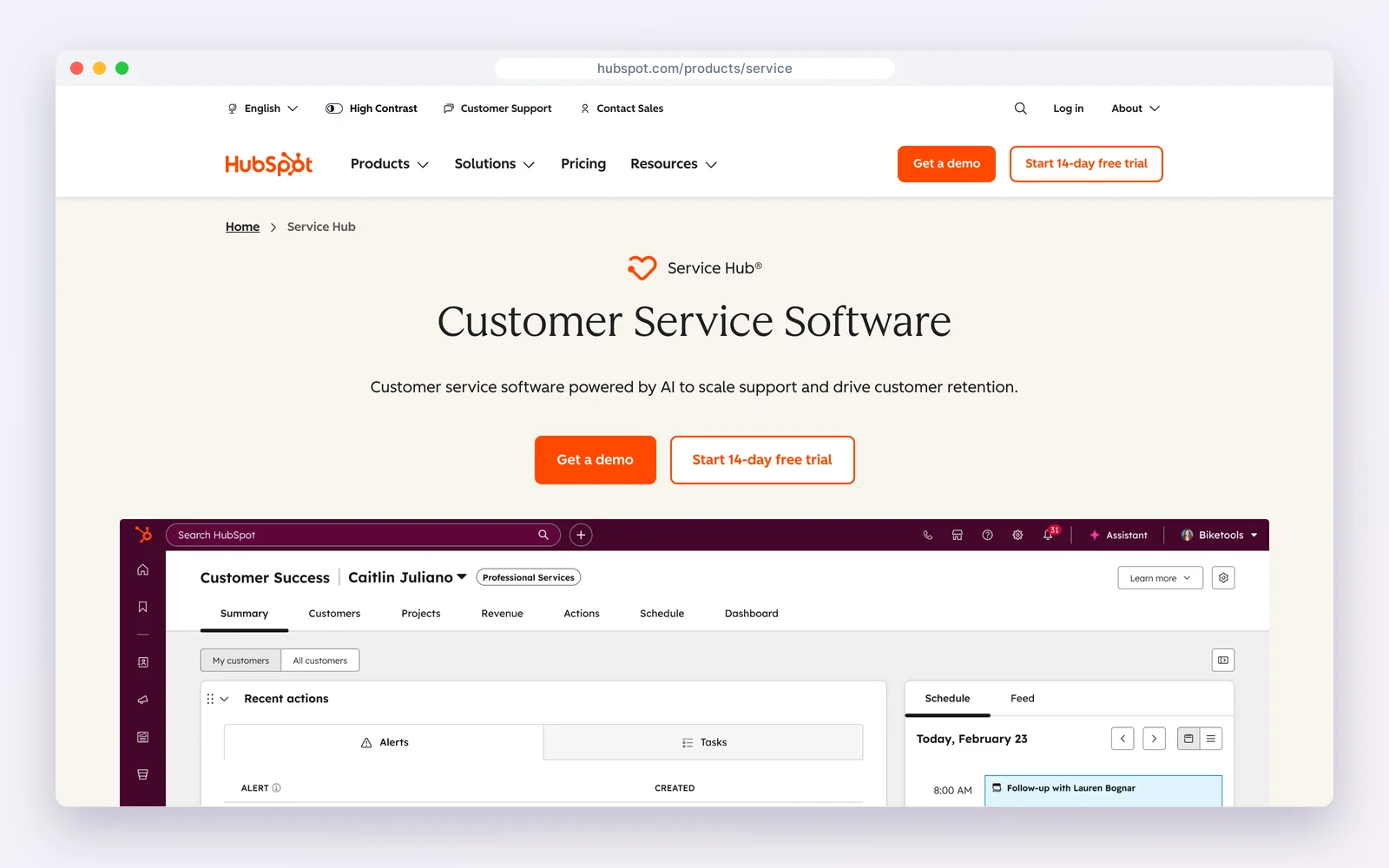Open the settings gear in the dashboard header
Screen dimensions: 1389x868
pos(1017,536)
